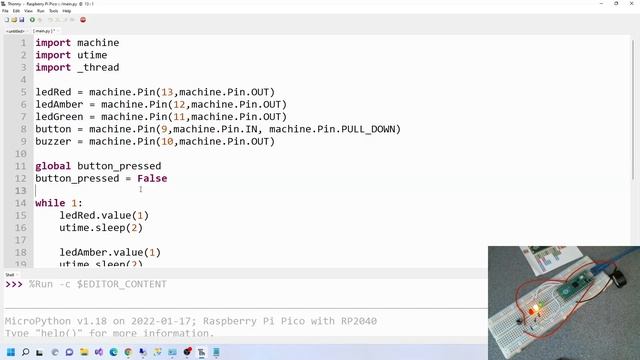Open the Tools menu
Screen dimensions: 640x360
(53, 11)
